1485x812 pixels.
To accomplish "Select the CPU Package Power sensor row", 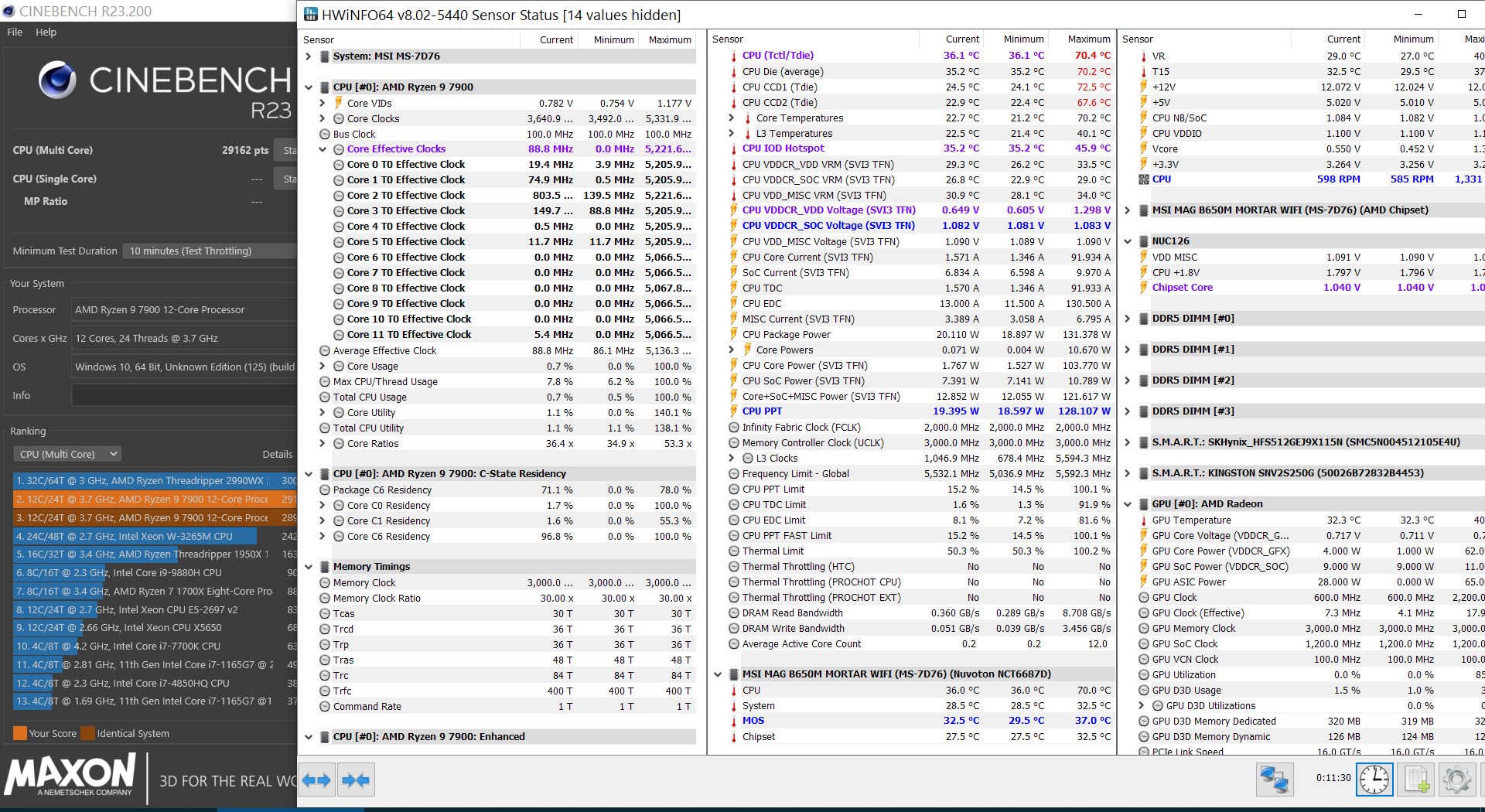I will [x=920, y=335].
